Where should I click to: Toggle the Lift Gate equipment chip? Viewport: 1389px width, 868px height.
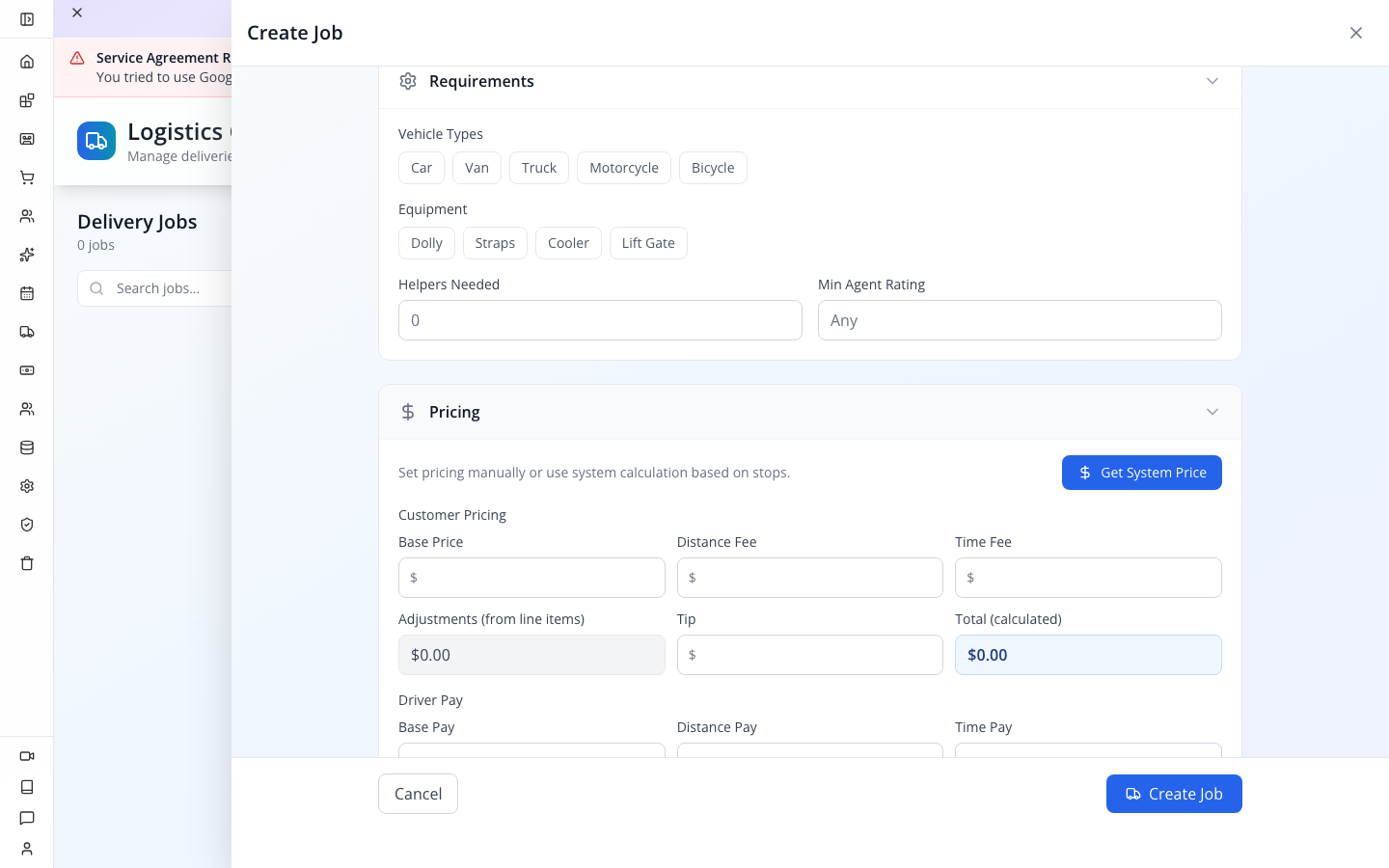pyautogui.click(x=648, y=243)
